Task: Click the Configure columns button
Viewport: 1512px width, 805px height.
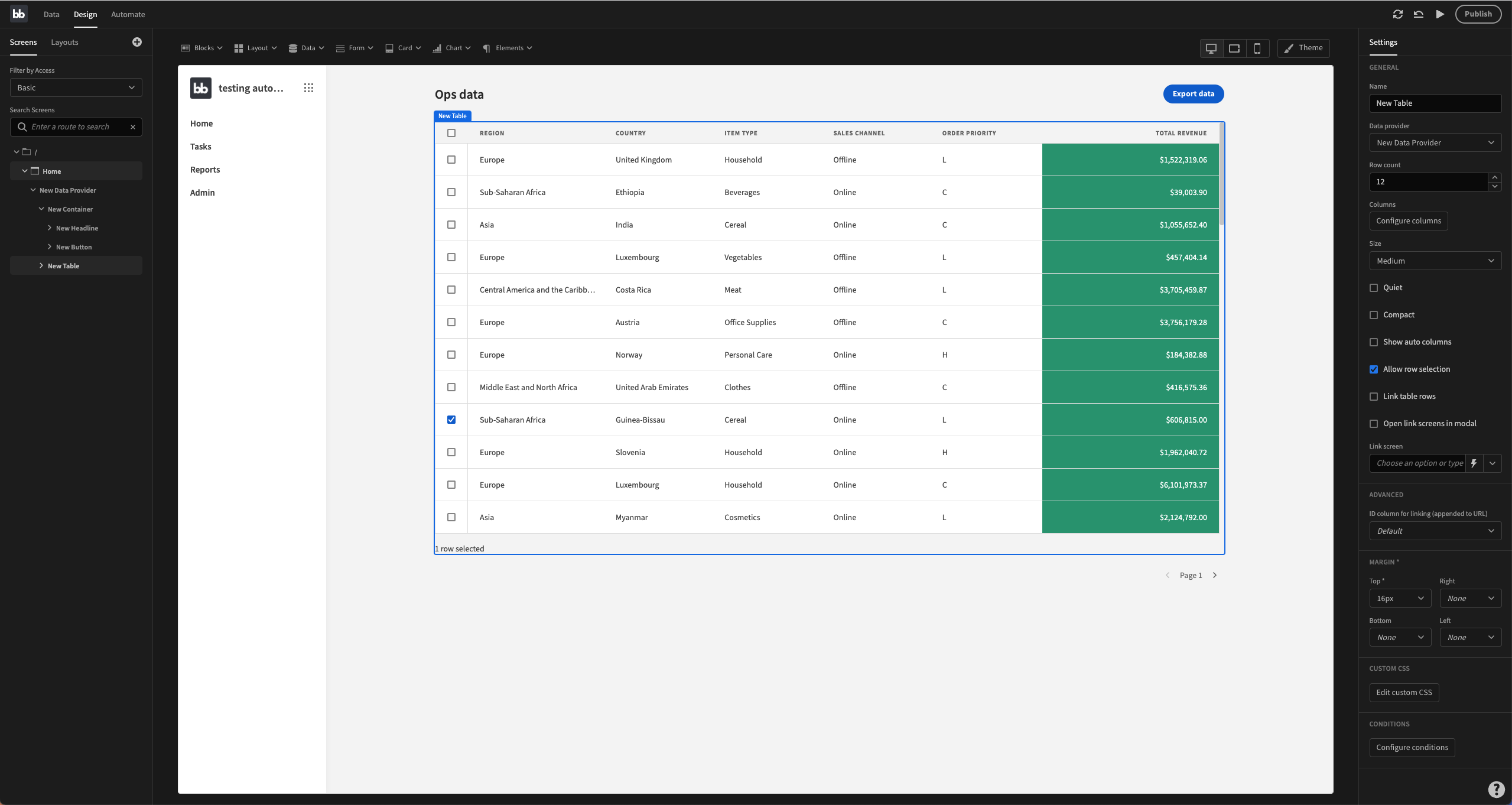Action: [1408, 221]
